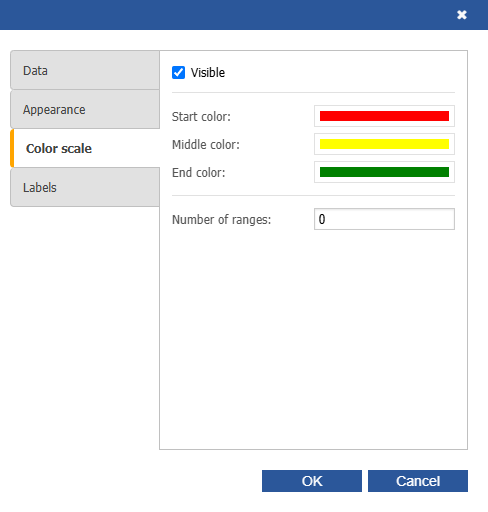This screenshot has width=488, height=512.
Task: Change the green End color swatch
Action: tap(384, 172)
